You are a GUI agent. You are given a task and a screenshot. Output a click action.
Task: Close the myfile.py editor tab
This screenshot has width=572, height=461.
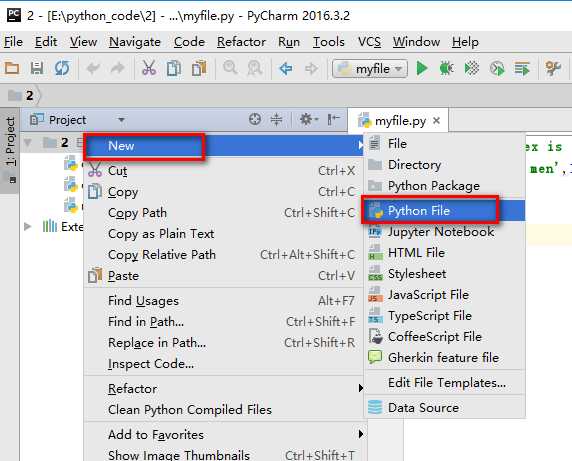pyautogui.click(x=436, y=120)
